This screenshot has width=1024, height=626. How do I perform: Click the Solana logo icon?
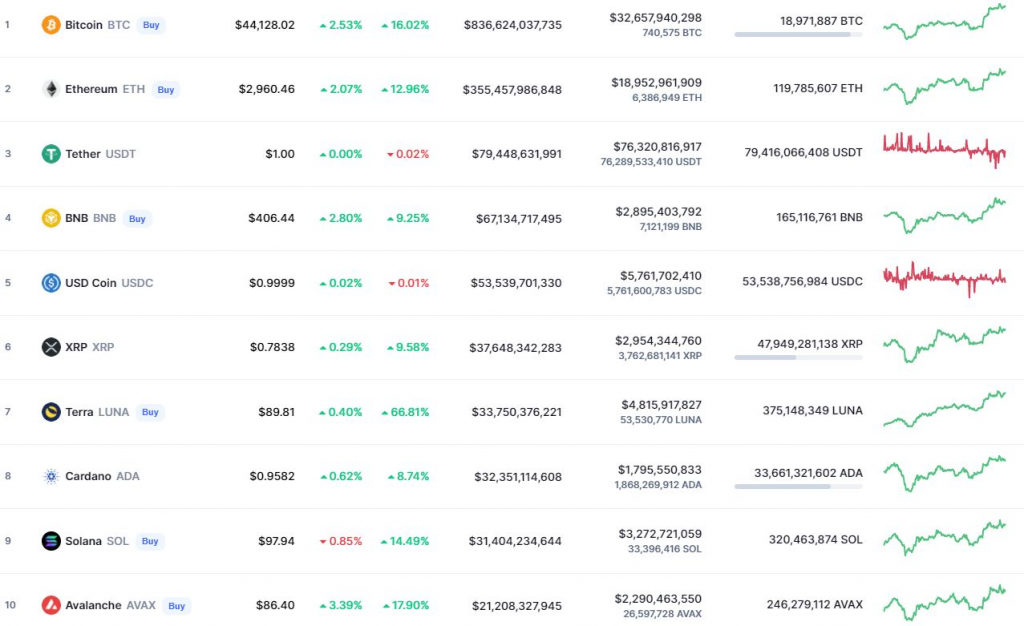pyautogui.click(x=50, y=541)
